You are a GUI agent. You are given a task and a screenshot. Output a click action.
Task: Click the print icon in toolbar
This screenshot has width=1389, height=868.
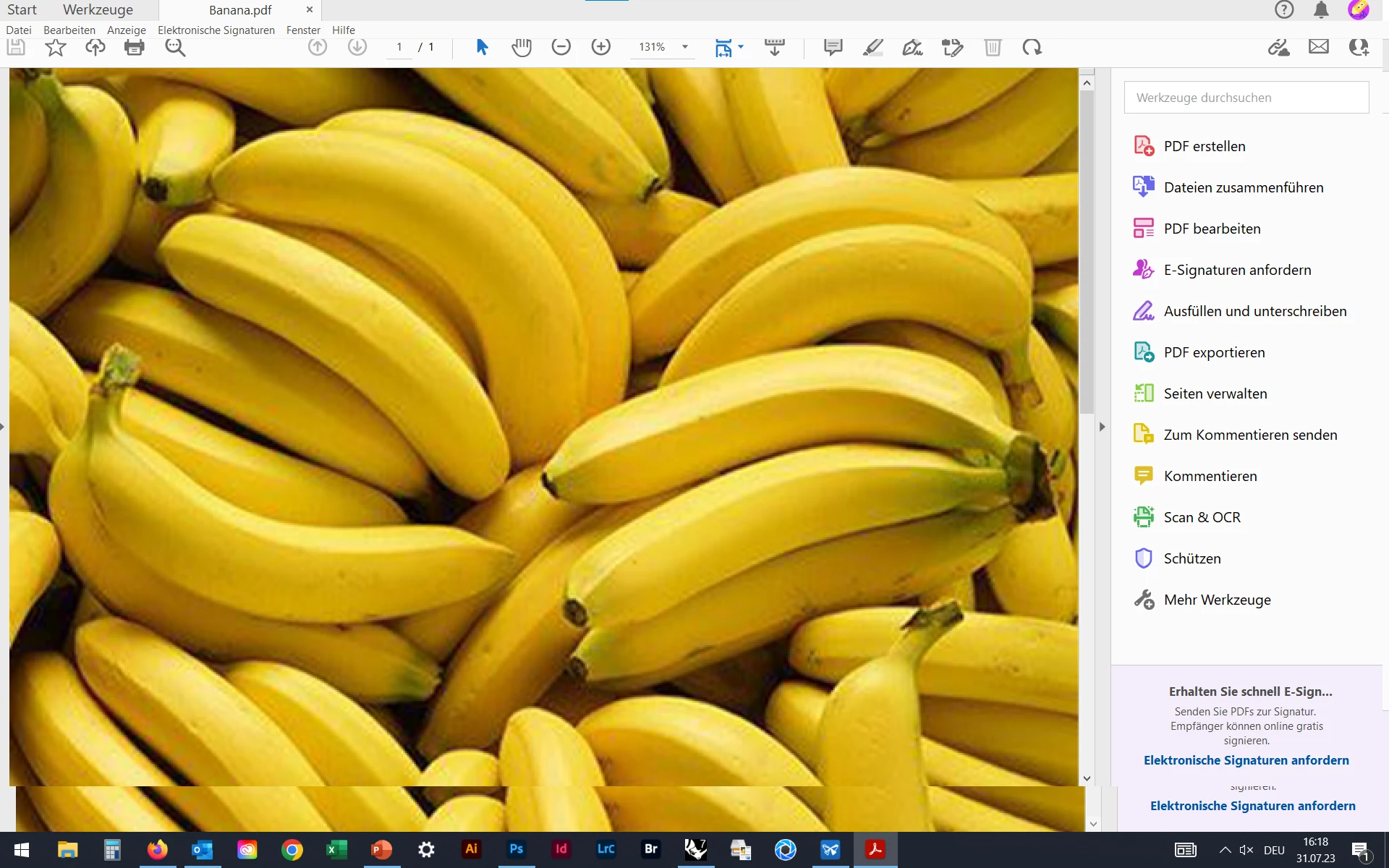click(x=135, y=48)
